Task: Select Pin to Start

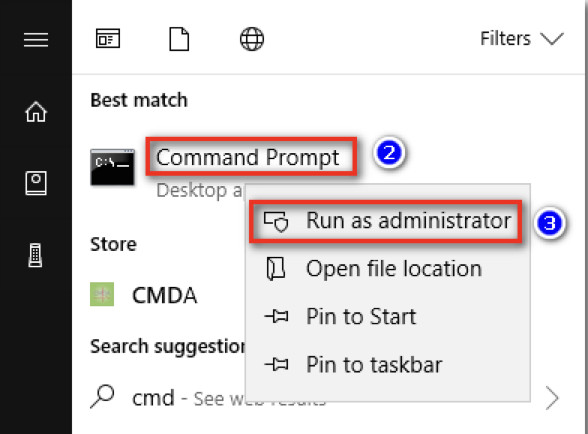Action: coord(388,317)
